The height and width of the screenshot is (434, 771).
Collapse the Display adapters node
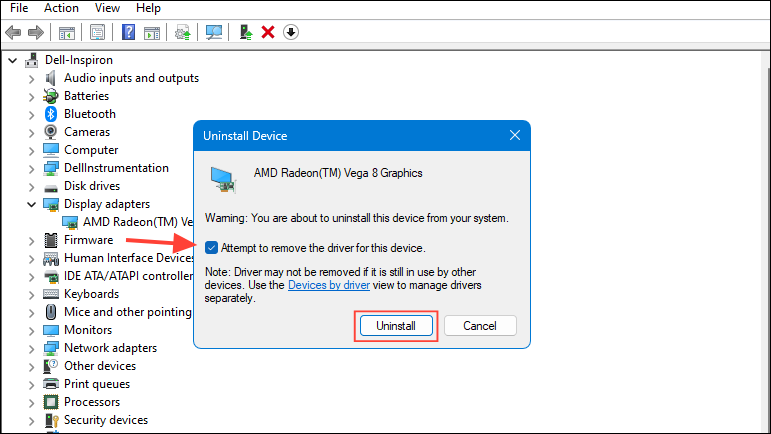click(x=31, y=204)
